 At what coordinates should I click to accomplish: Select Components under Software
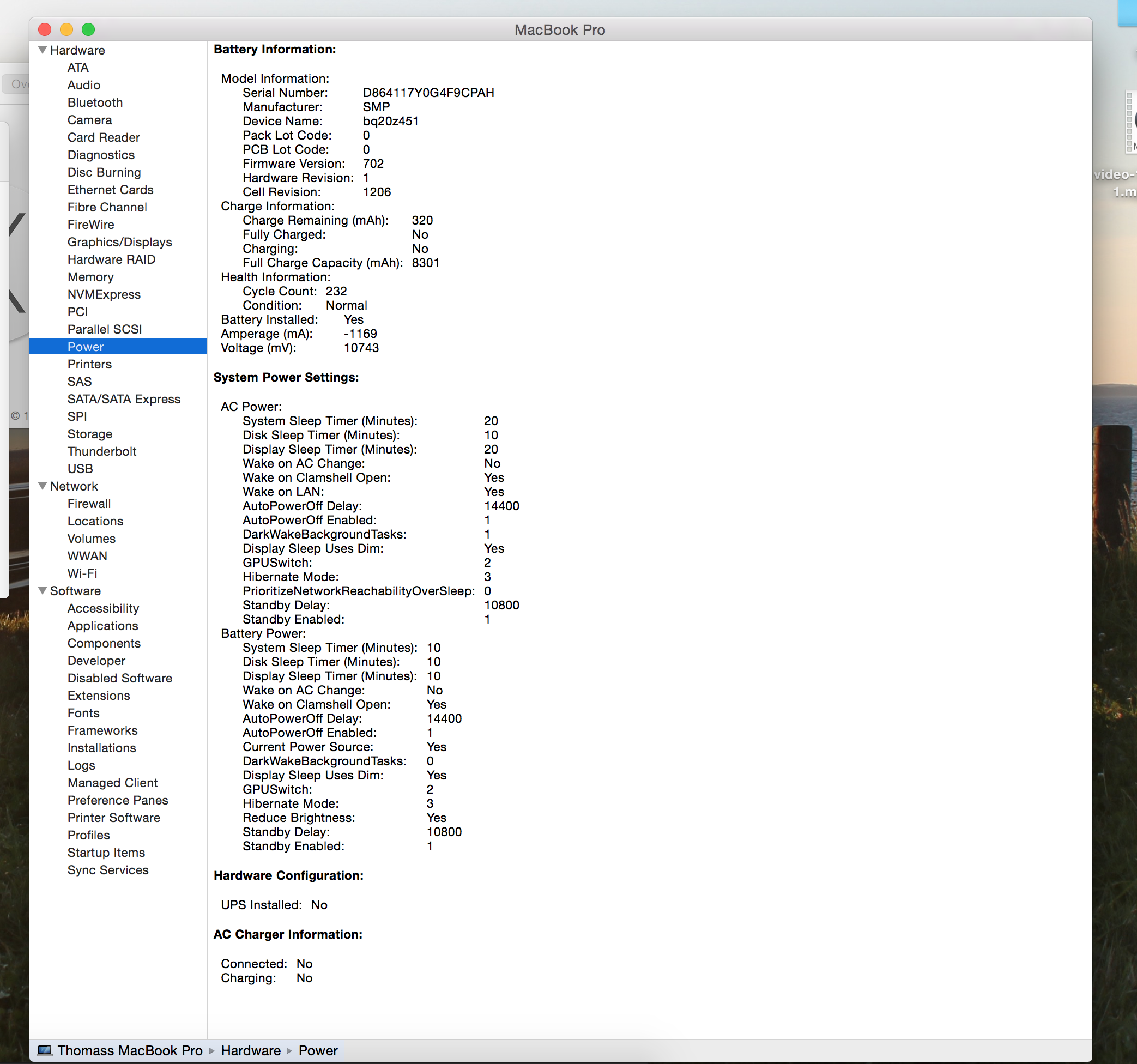[104, 643]
